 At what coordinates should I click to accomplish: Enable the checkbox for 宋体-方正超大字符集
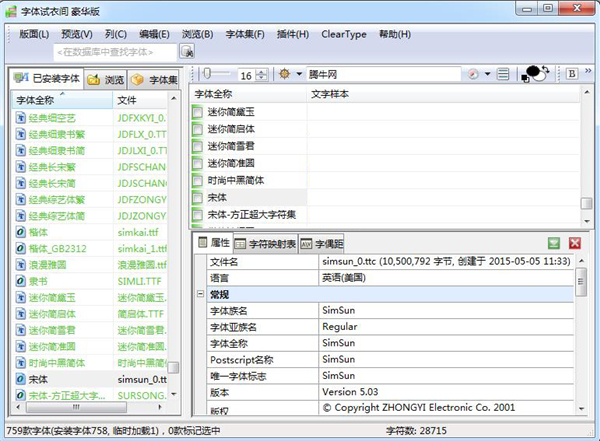point(198,215)
